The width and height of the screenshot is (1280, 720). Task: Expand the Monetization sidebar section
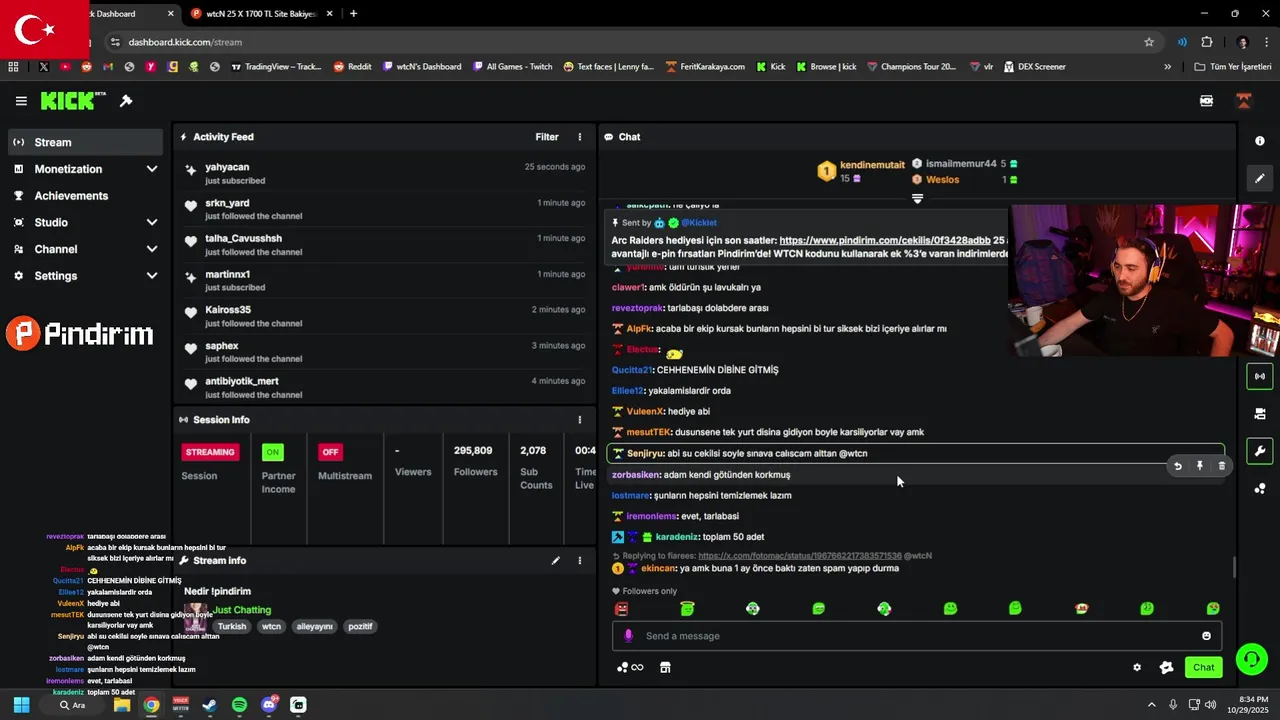click(85, 169)
